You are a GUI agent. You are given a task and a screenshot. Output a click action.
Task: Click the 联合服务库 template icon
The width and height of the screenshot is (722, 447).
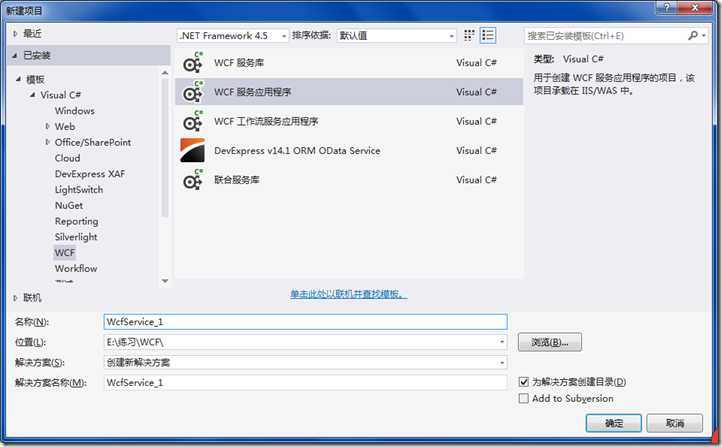[192, 180]
